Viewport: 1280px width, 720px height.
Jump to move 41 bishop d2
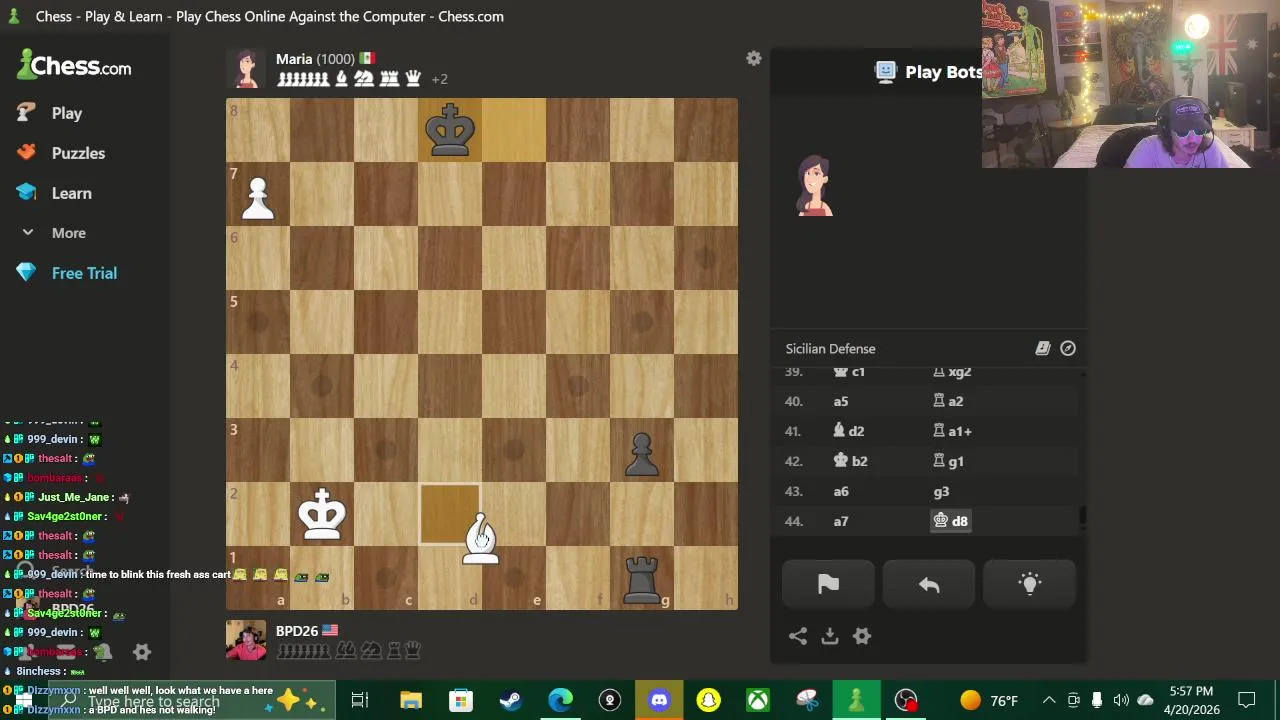click(x=849, y=431)
